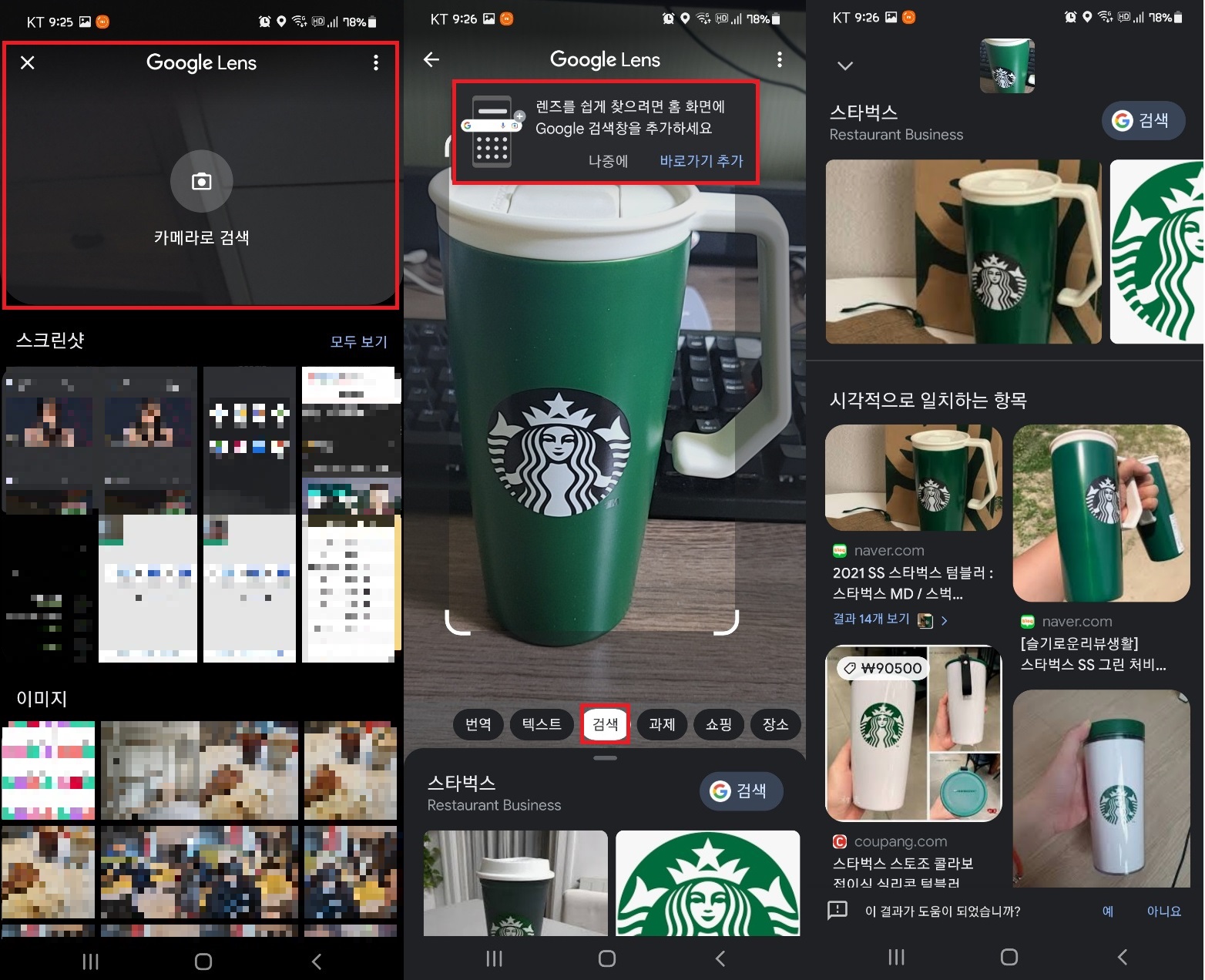Tap back navigation button on first screen
Screen dimensions: 1205x980
316,962
